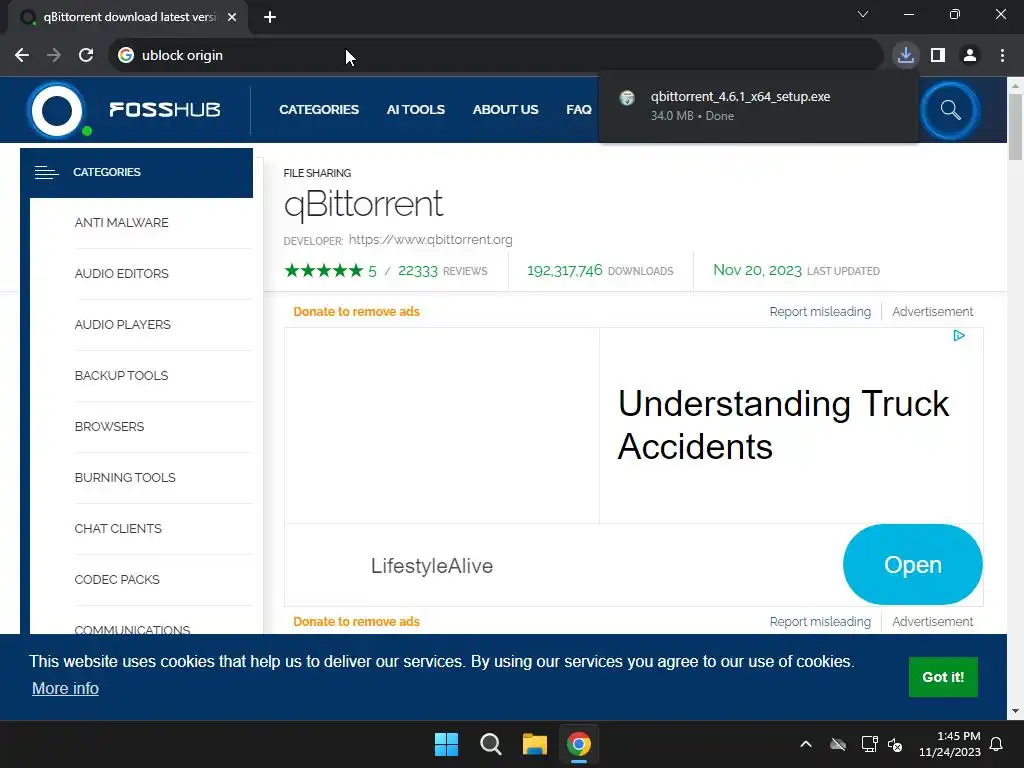
Task: Open the AI TOOLS nav item
Action: pos(415,110)
